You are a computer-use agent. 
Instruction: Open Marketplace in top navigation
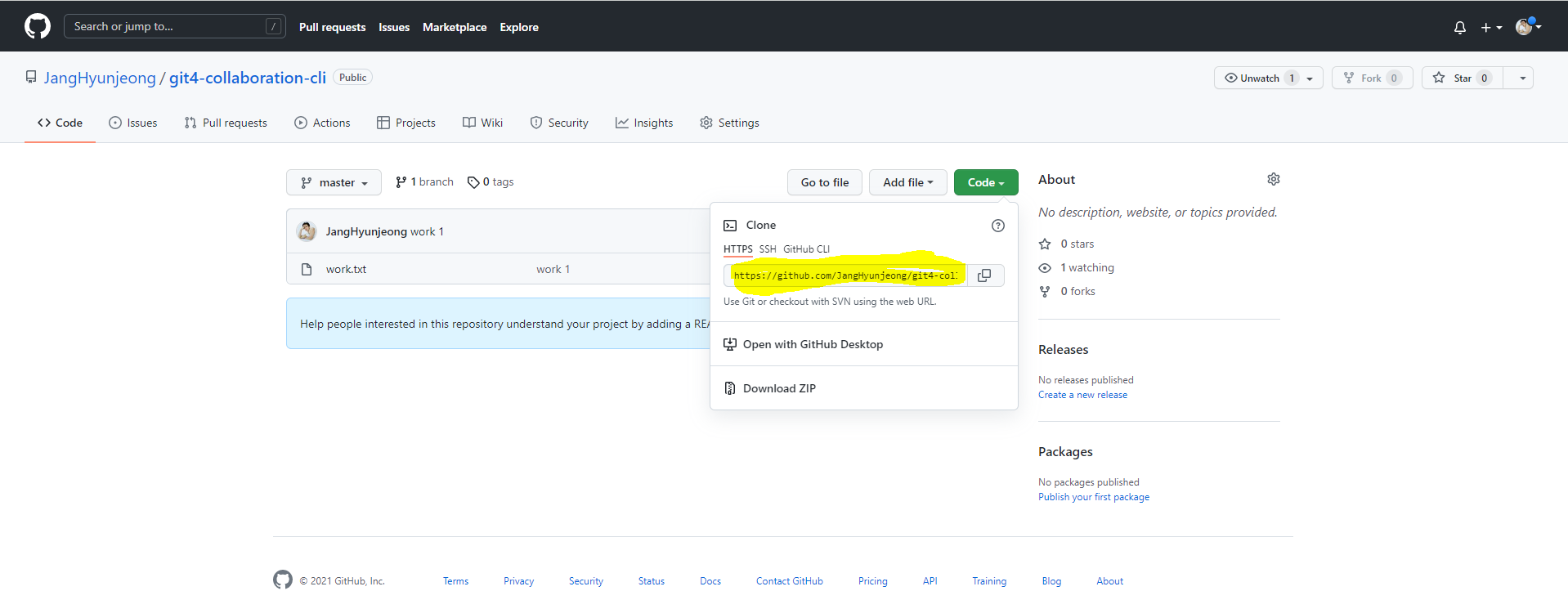[455, 27]
